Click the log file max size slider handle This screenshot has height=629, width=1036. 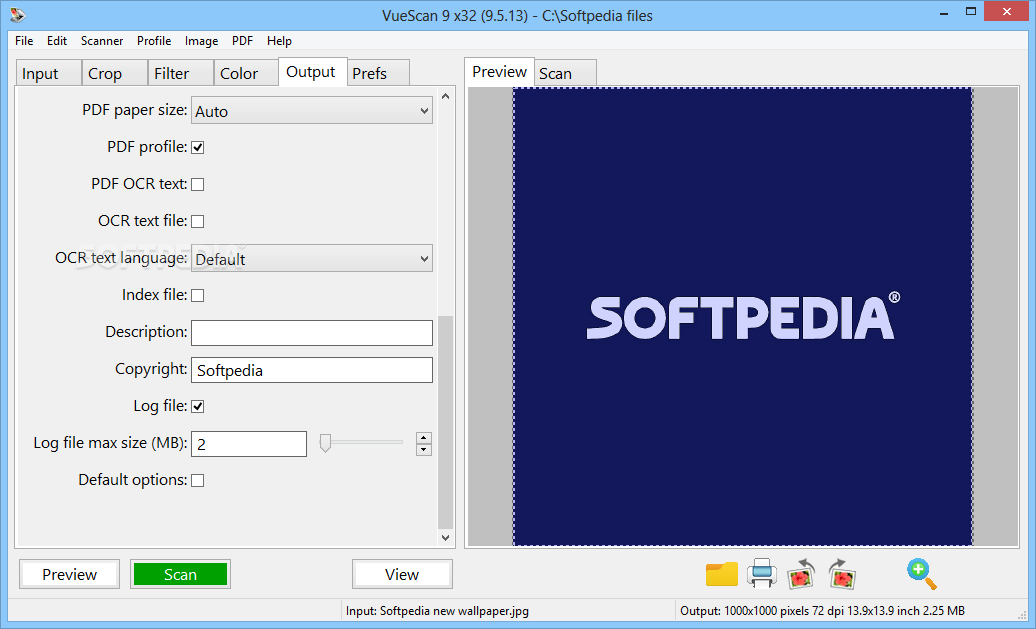(x=325, y=443)
